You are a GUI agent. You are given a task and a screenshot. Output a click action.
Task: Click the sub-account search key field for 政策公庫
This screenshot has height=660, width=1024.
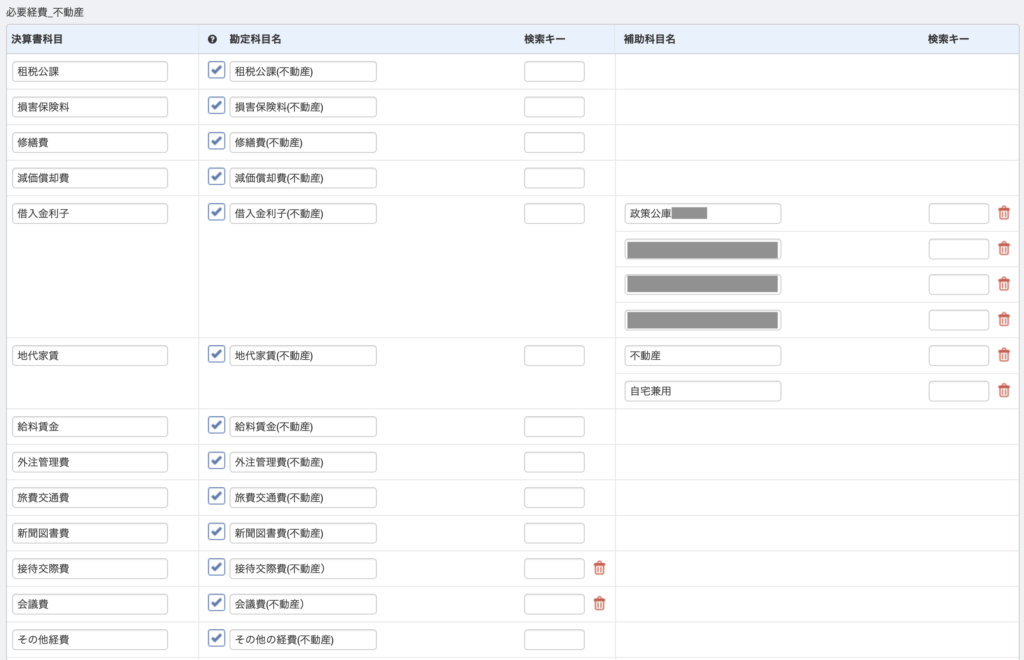[x=958, y=213]
